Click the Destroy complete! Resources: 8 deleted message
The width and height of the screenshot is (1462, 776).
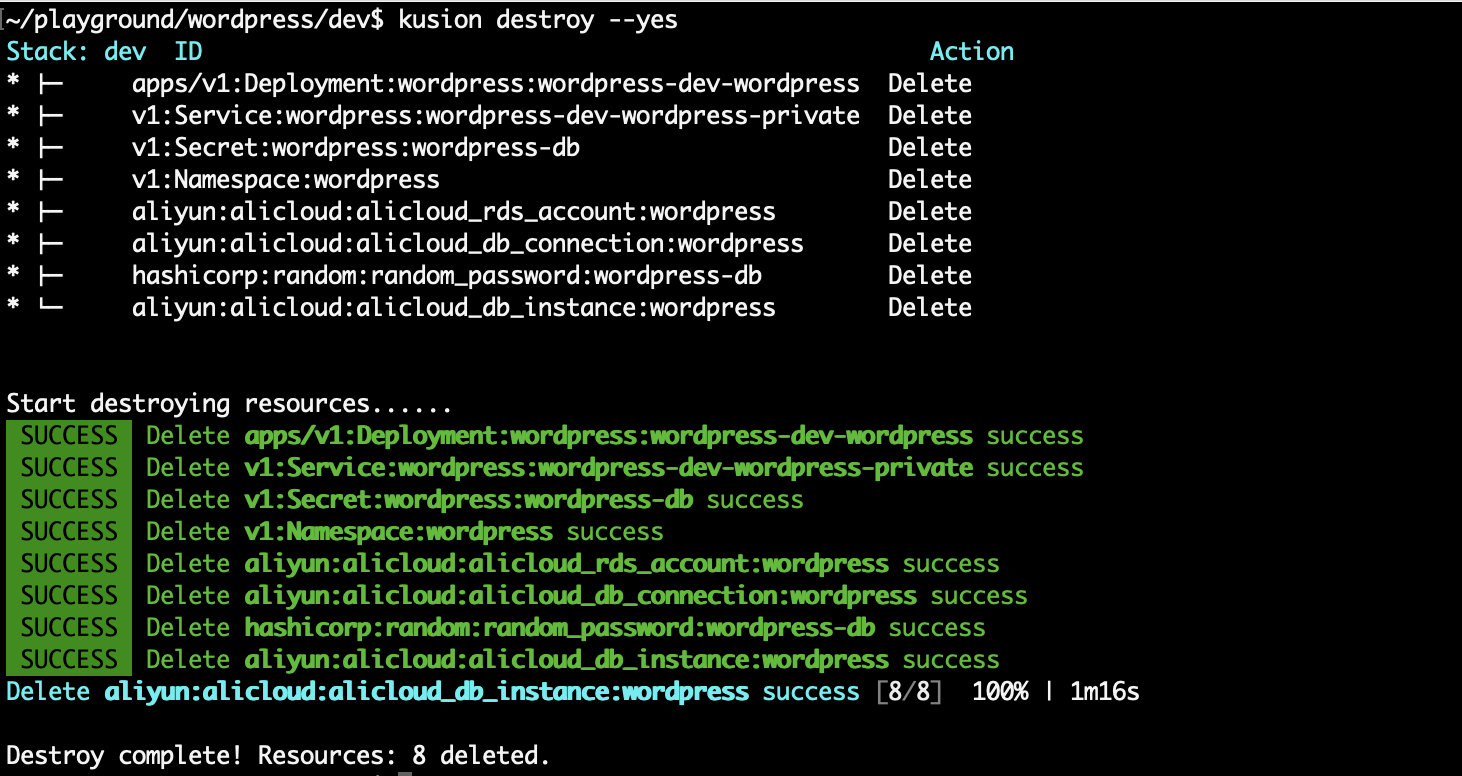point(276,755)
